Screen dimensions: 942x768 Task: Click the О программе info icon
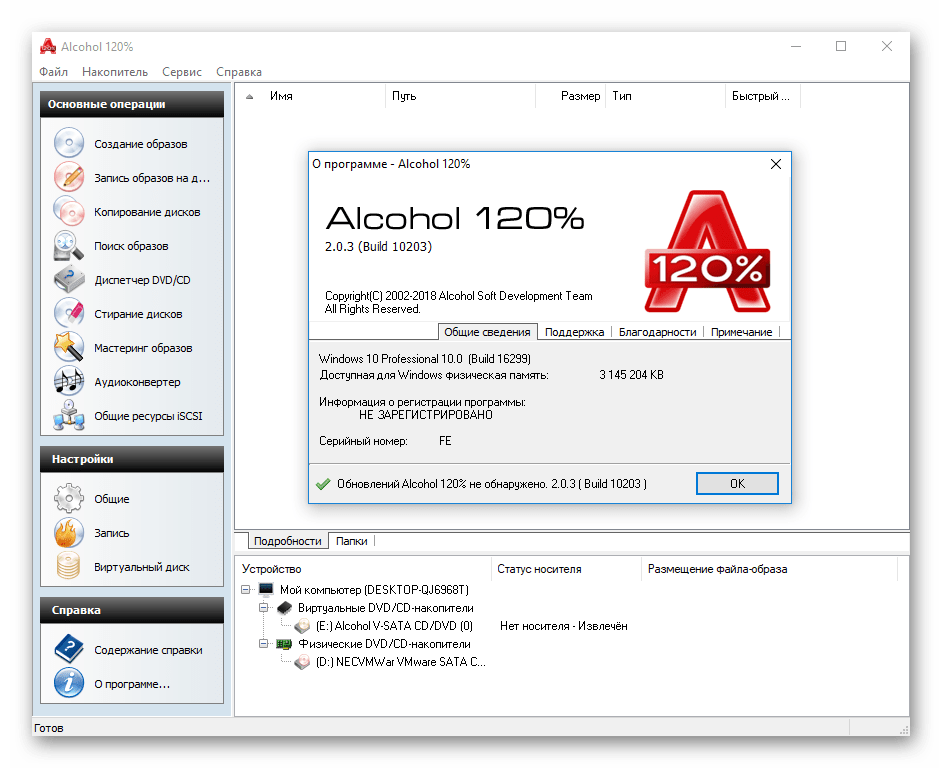[x=68, y=683]
